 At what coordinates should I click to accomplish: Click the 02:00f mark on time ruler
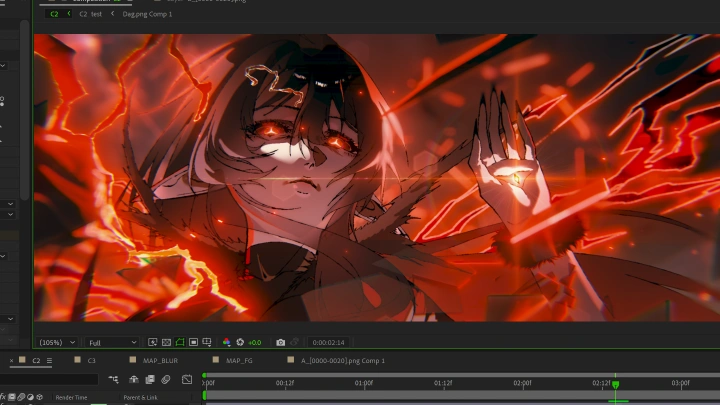[523, 382]
